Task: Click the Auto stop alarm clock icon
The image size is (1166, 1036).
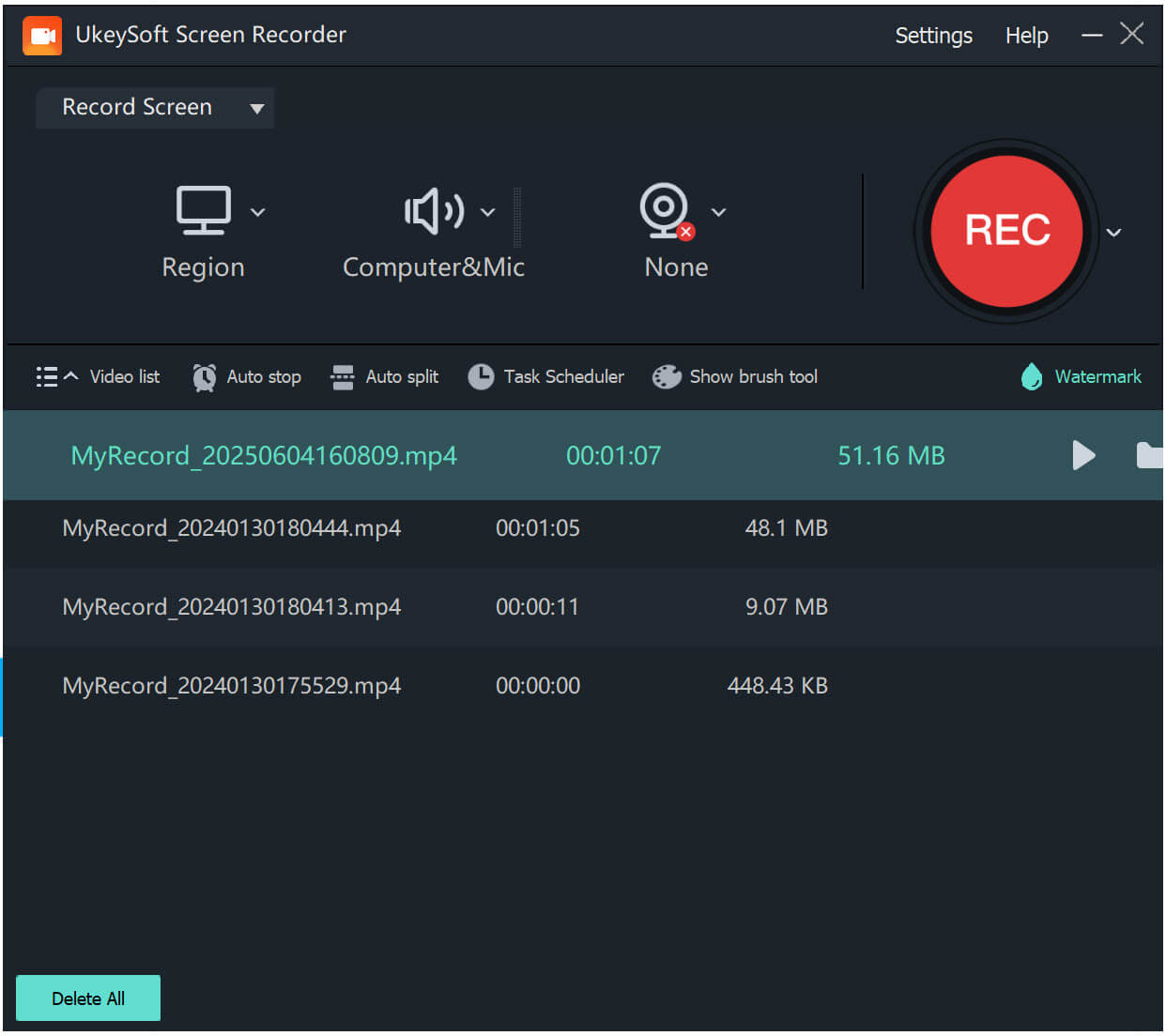Action: tap(204, 377)
